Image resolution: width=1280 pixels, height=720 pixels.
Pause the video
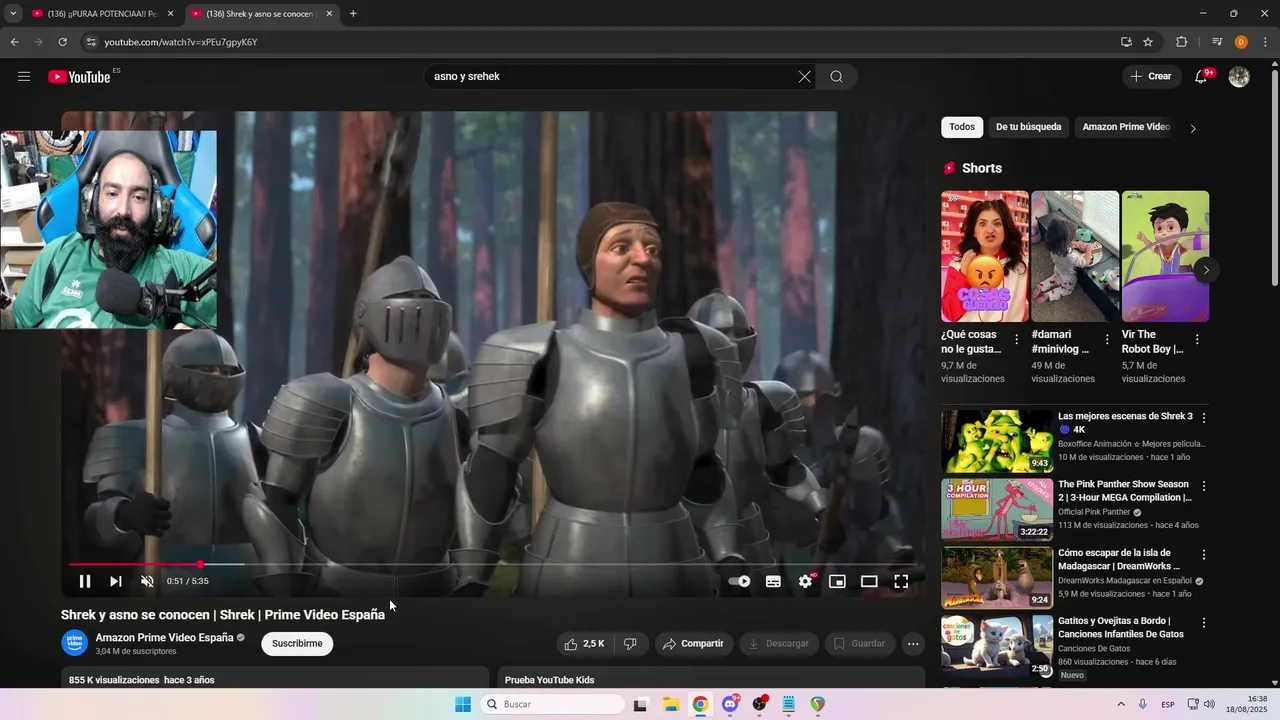[85, 581]
